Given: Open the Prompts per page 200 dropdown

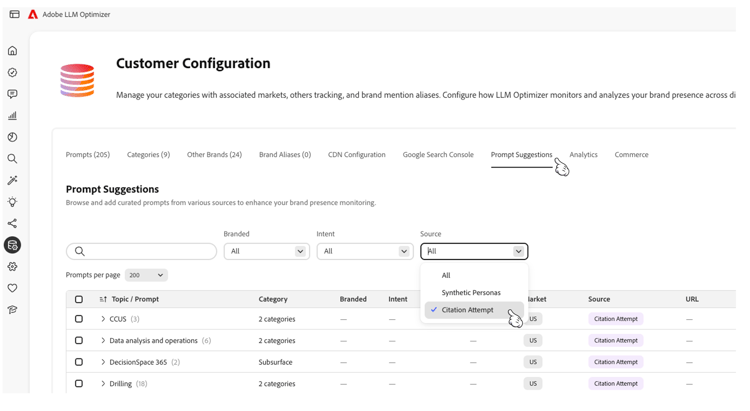Looking at the screenshot, I should click(146, 275).
